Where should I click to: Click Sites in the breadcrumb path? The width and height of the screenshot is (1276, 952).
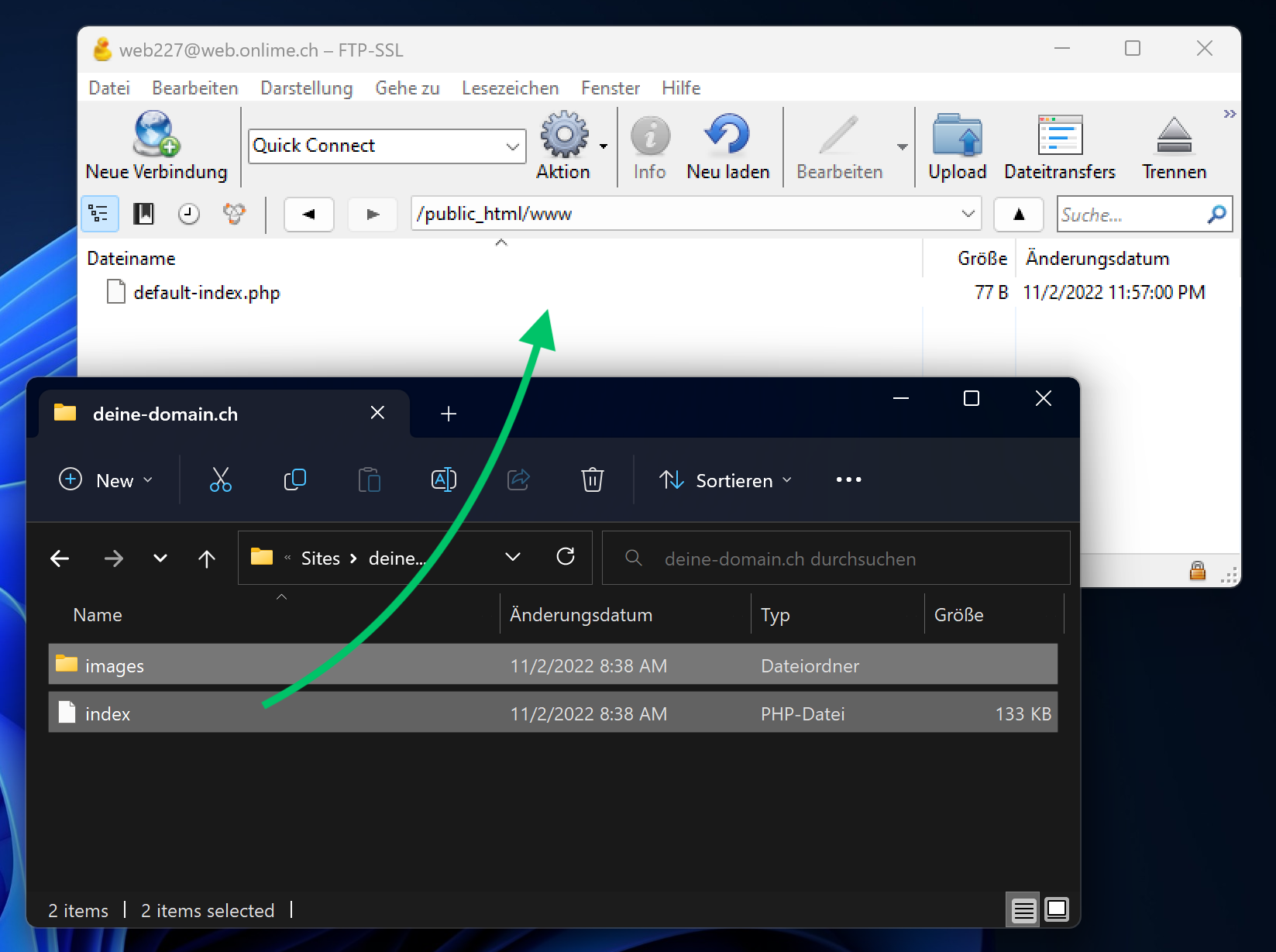click(x=321, y=558)
